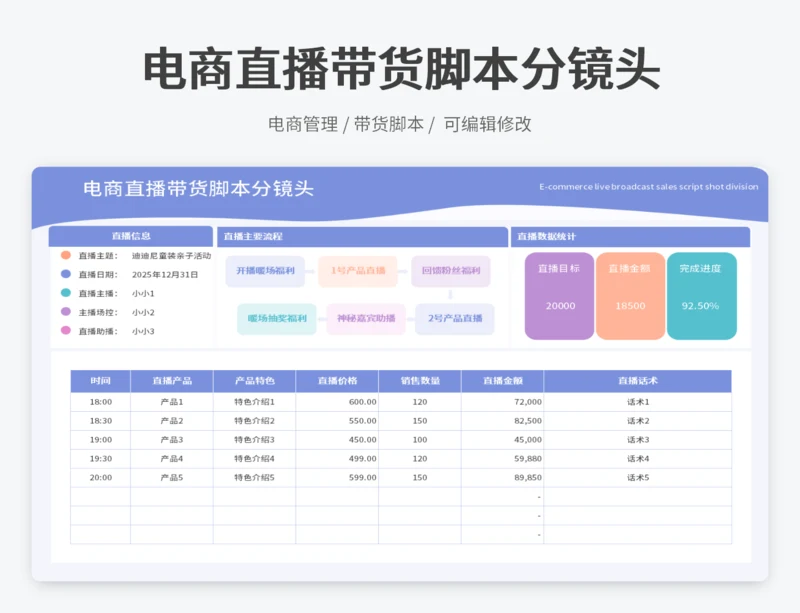Select the 599.00 price cell
This screenshot has height=613, width=800.
click(337, 478)
